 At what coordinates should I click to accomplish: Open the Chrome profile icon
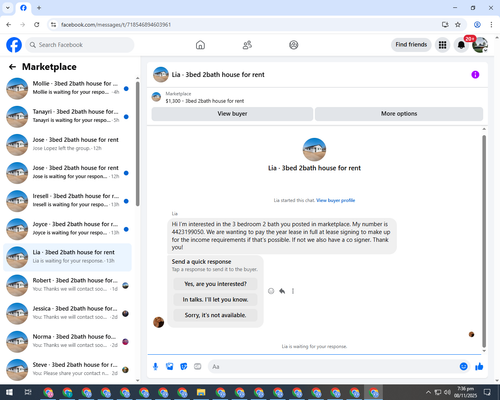pos(477,24)
